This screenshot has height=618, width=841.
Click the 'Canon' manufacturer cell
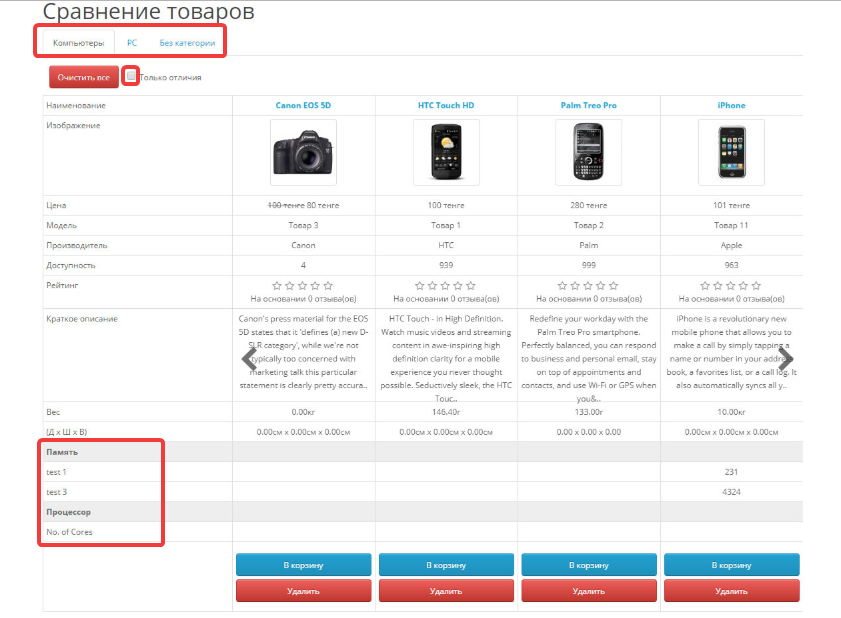[x=303, y=245]
